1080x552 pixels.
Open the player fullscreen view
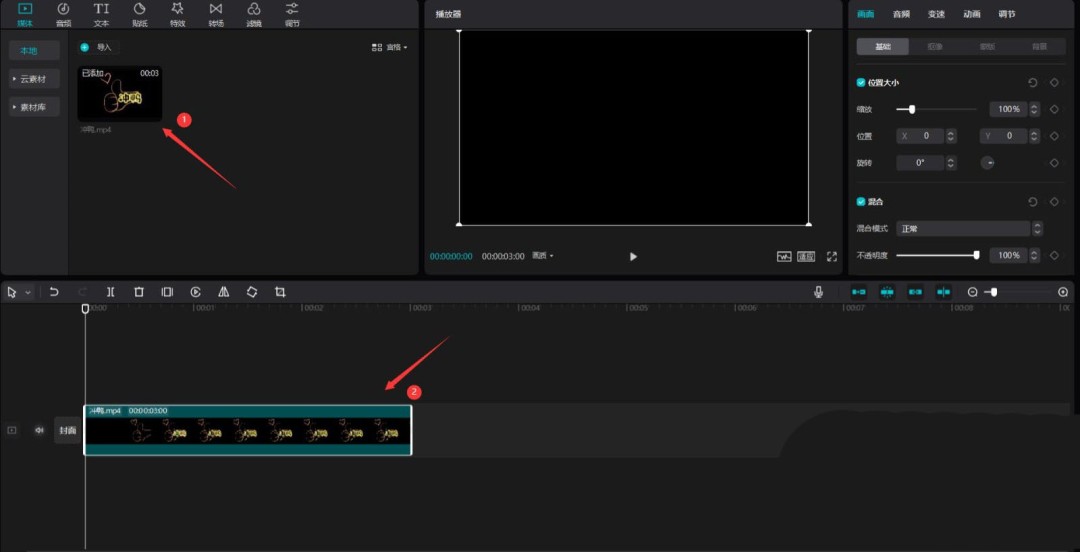tap(832, 256)
